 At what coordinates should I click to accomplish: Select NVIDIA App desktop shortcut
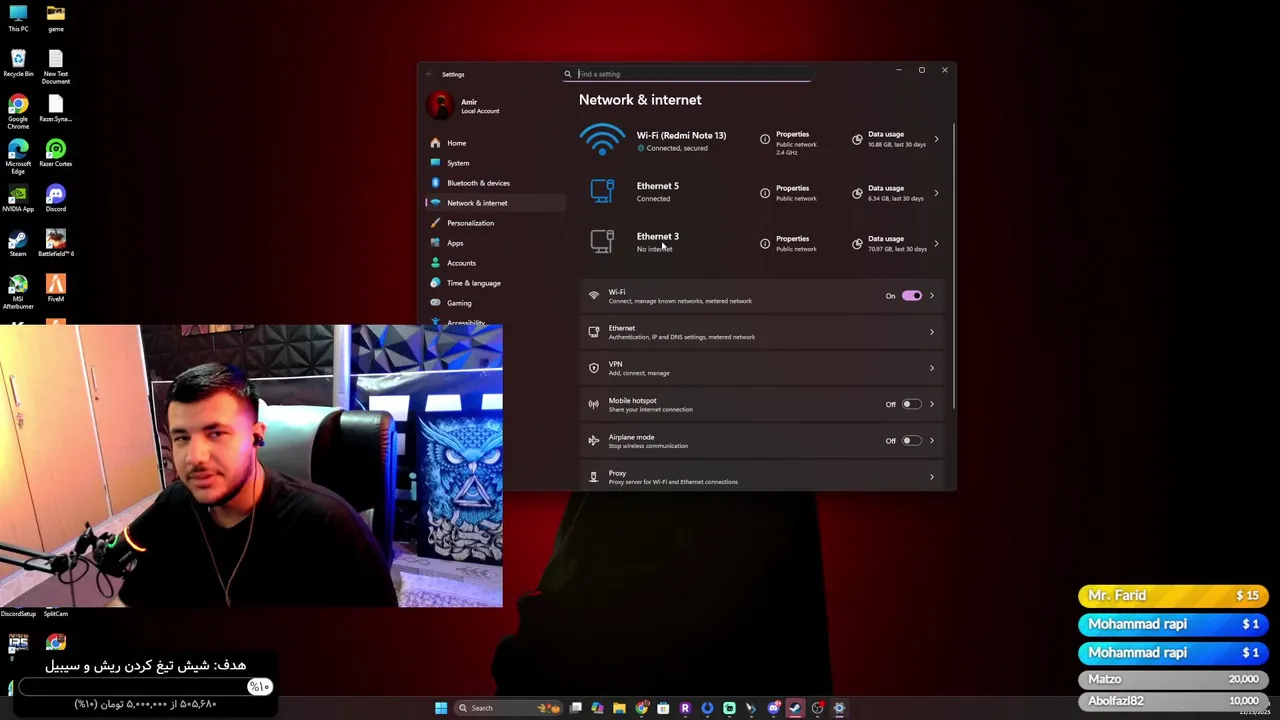(x=18, y=198)
